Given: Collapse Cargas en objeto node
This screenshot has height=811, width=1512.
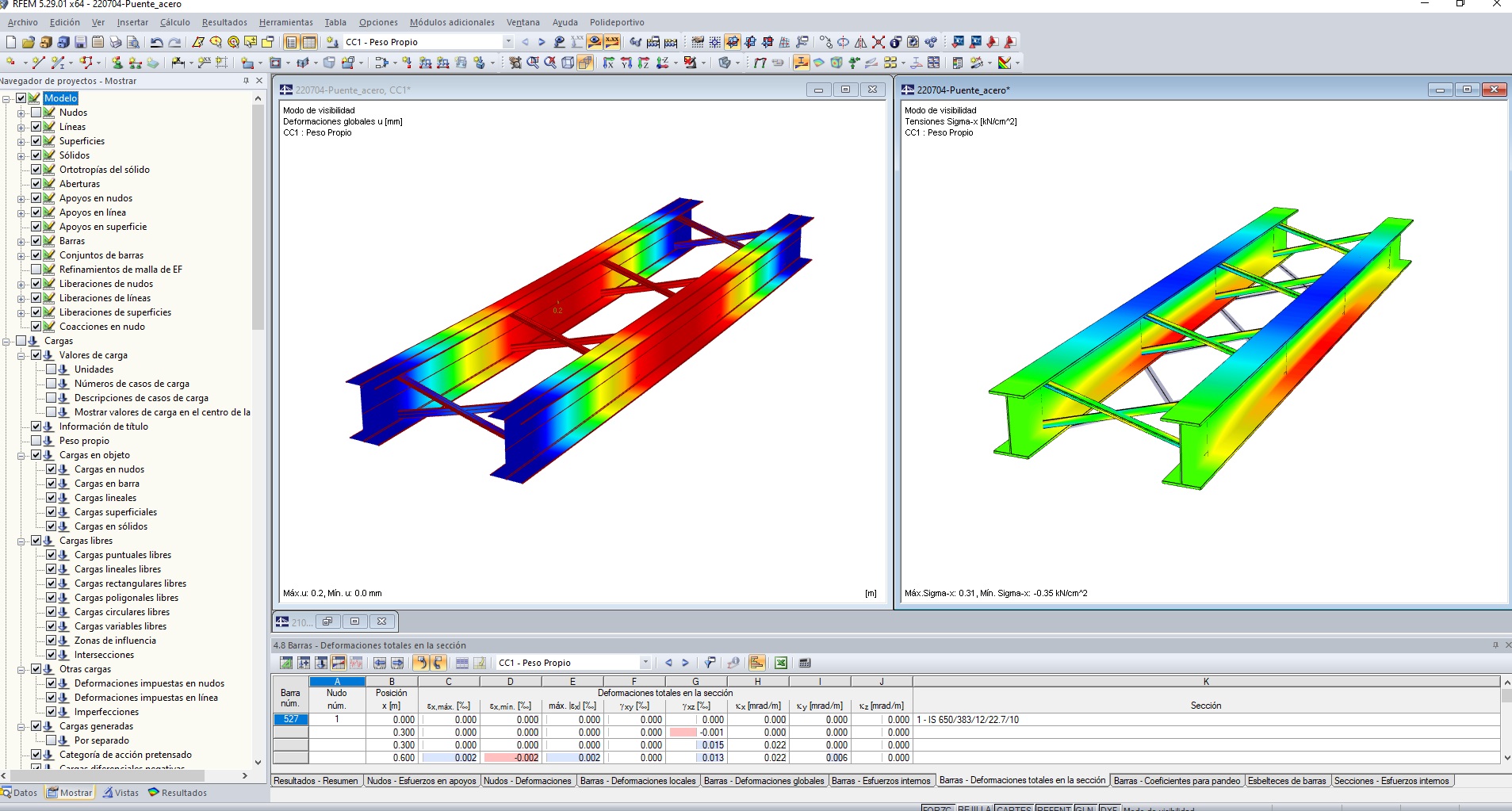Looking at the screenshot, I should (x=21, y=455).
